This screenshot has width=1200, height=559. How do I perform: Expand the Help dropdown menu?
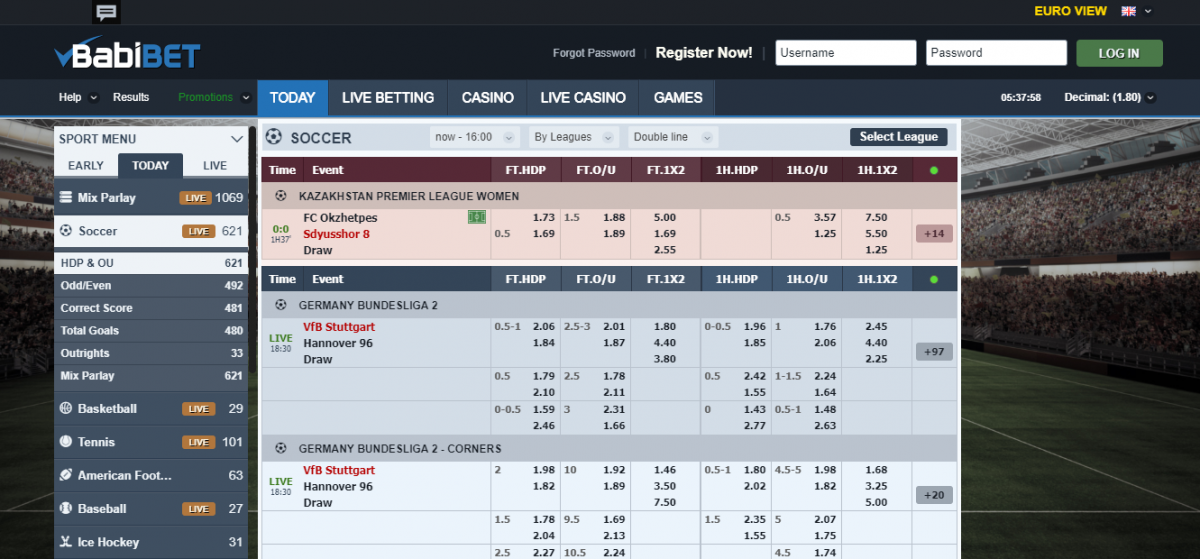tap(79, 97)
